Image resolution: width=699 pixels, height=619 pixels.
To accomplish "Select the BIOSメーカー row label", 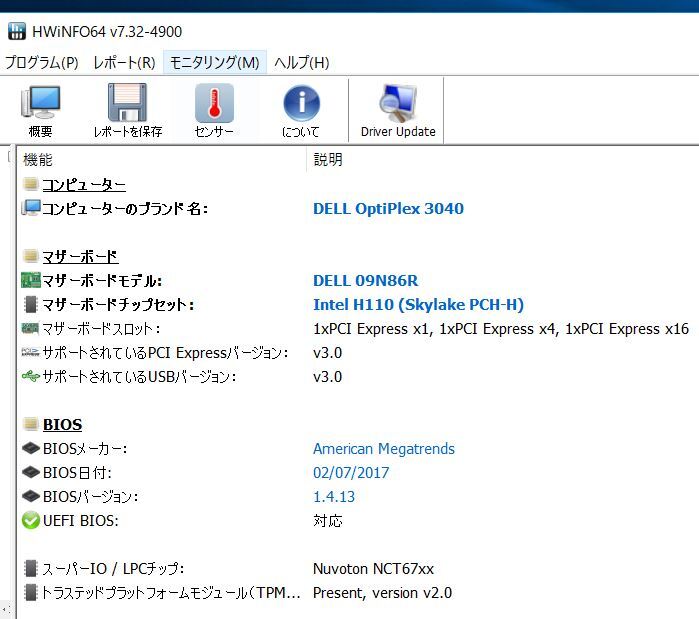I will click(85, 449).
